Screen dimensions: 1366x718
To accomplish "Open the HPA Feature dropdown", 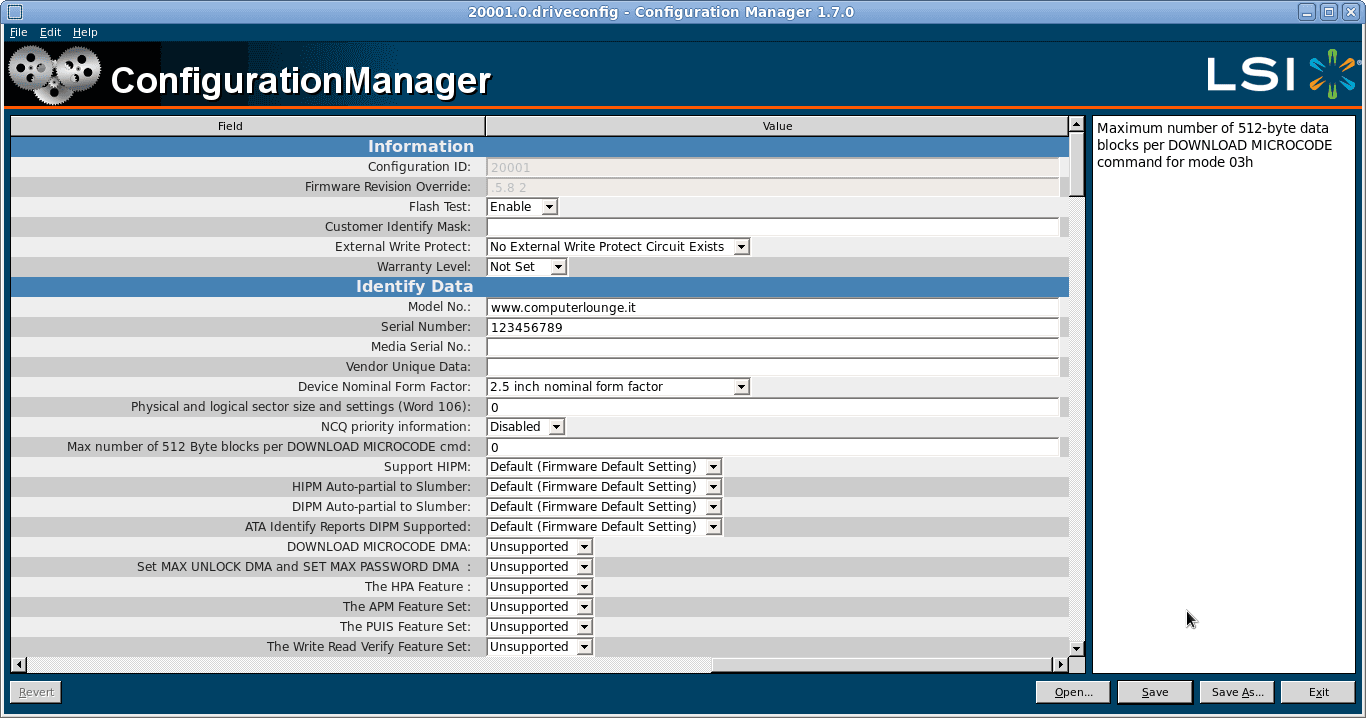I will pyautogui.click(x=582, y=586).
